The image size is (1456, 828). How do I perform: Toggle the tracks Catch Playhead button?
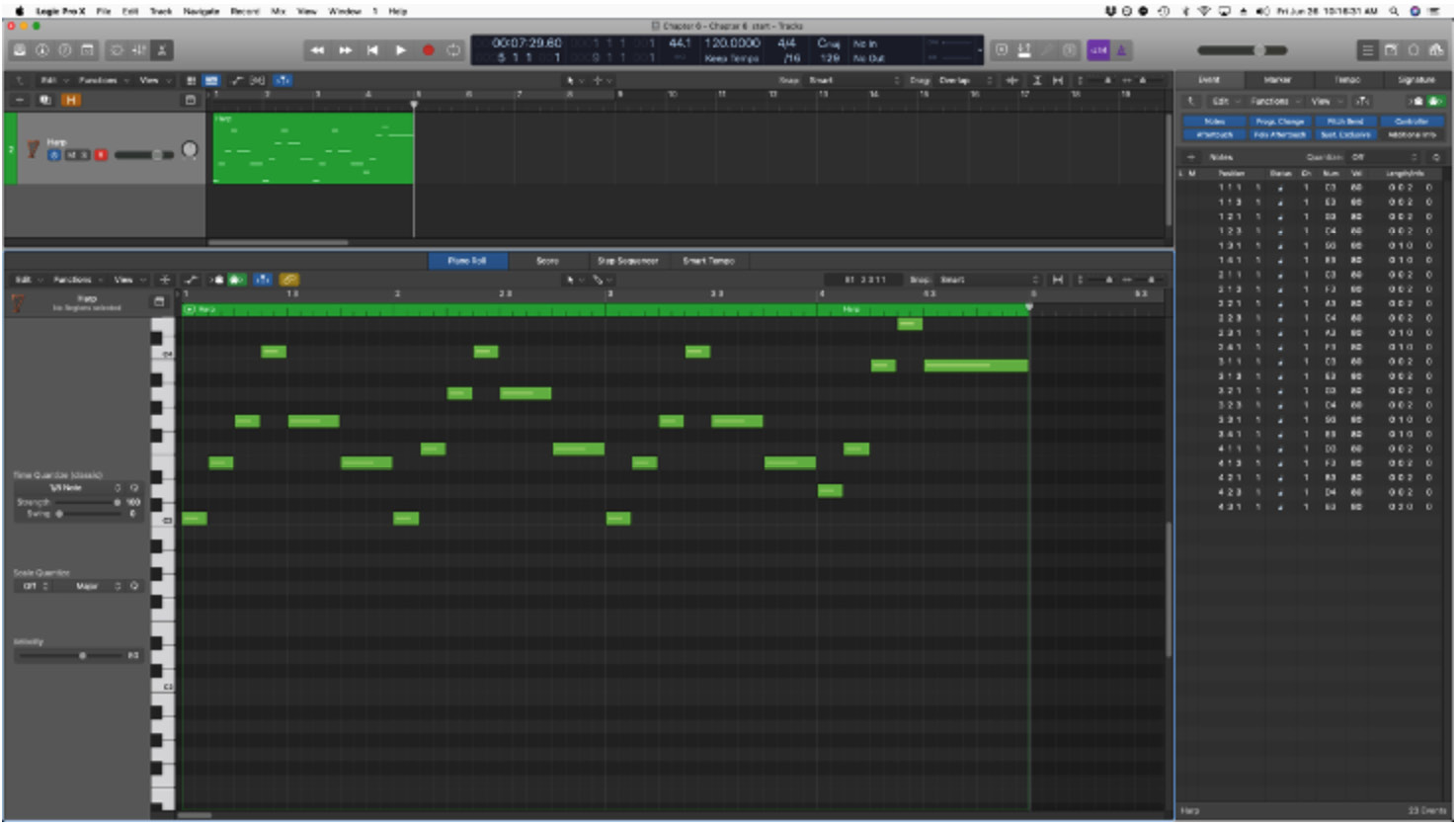coord(283,80)
